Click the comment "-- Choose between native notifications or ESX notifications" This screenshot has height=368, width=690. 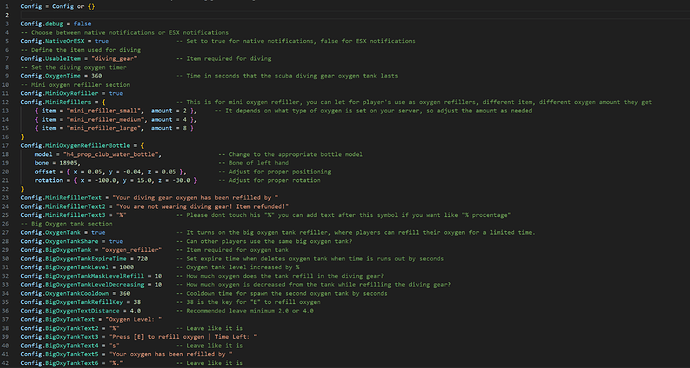(125, 33)
